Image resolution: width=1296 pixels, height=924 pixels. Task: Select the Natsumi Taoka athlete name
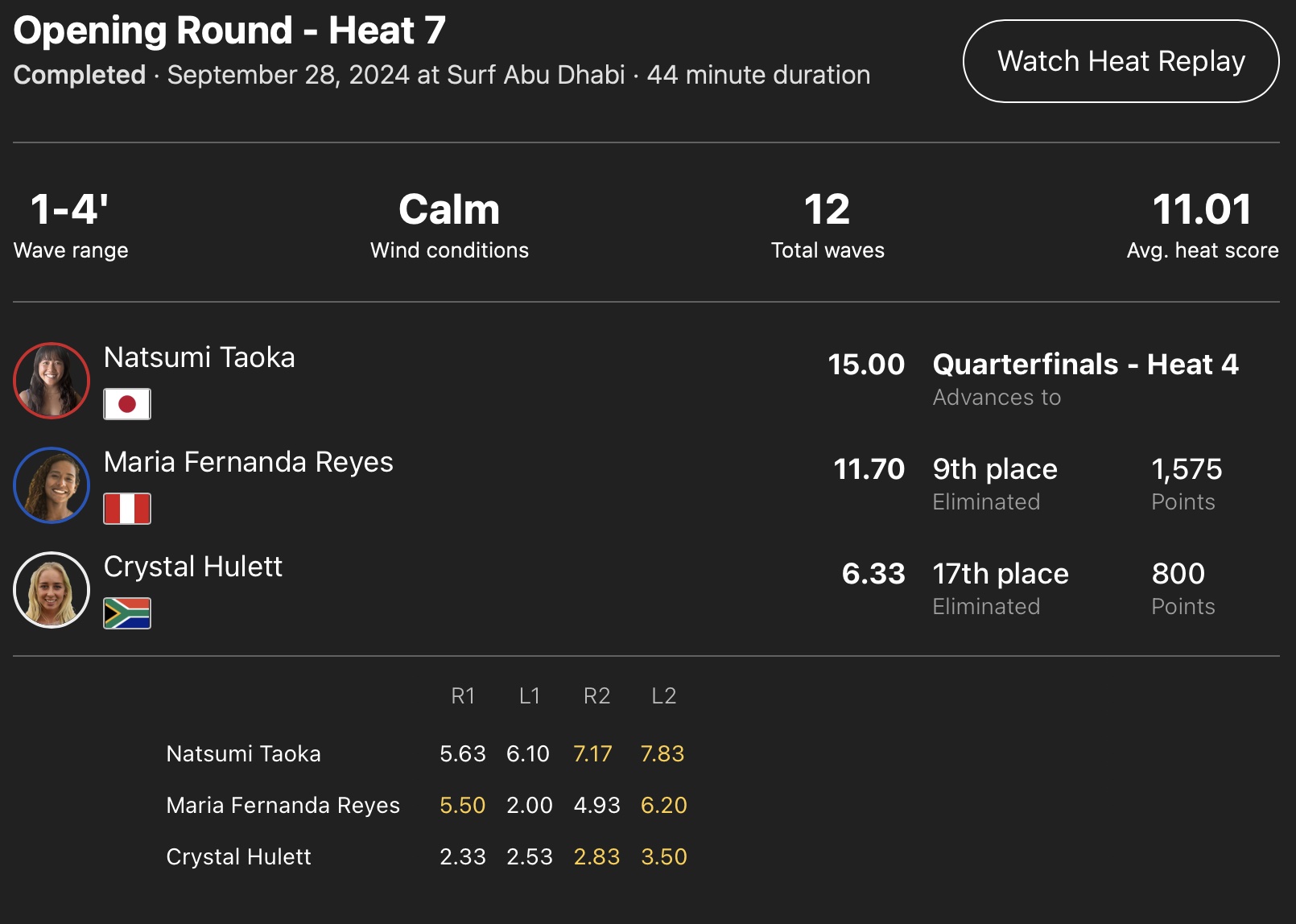click(200, 357)
